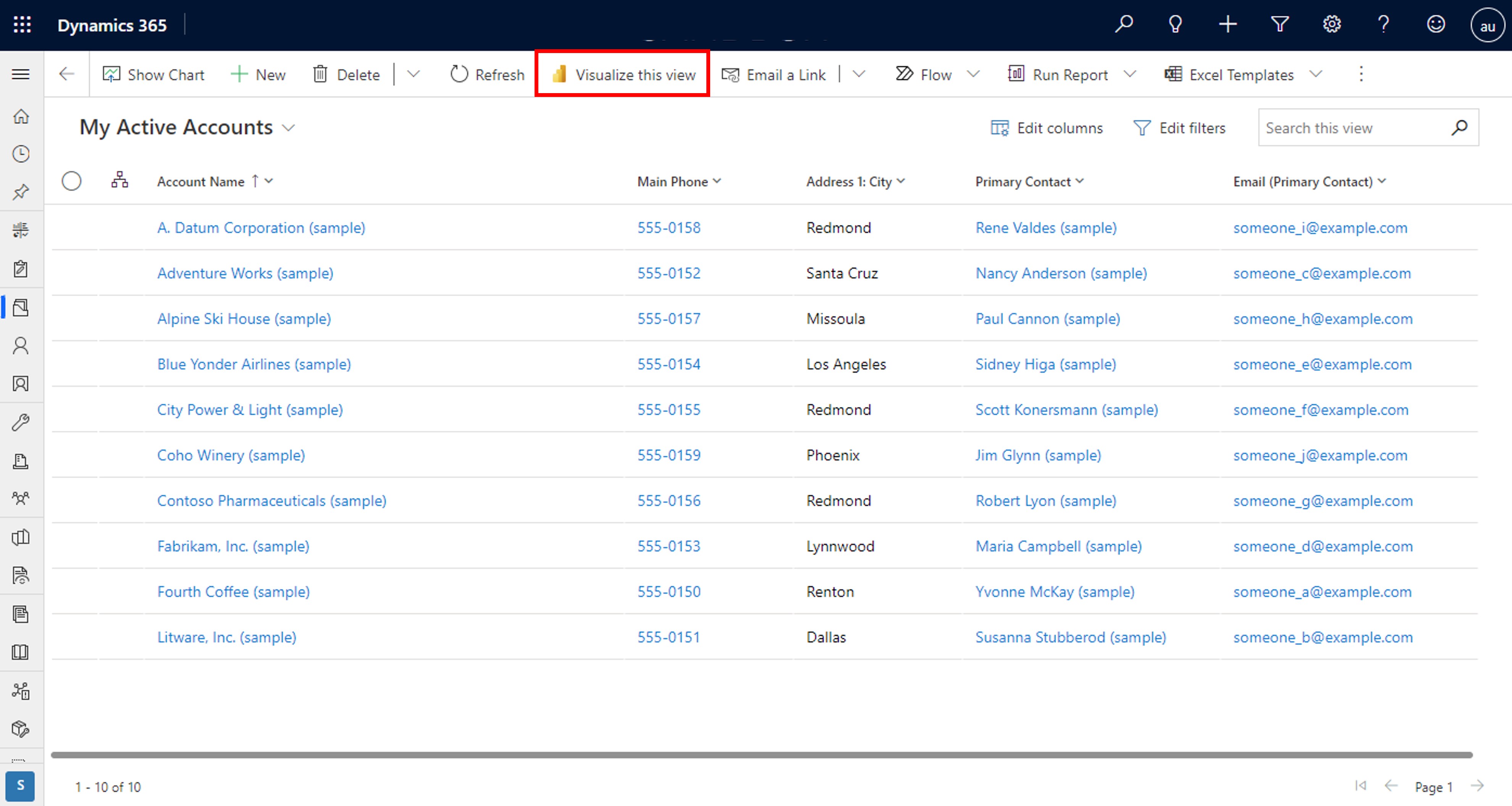1512x806 pixels.
Task: Click the smiley feedback icon
Action: (1436, 25)
